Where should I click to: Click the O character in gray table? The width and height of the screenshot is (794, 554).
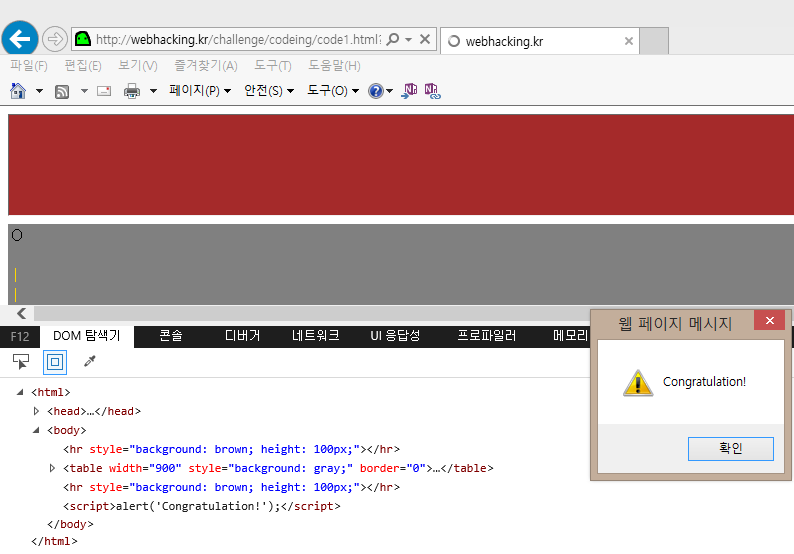point(17,235)
